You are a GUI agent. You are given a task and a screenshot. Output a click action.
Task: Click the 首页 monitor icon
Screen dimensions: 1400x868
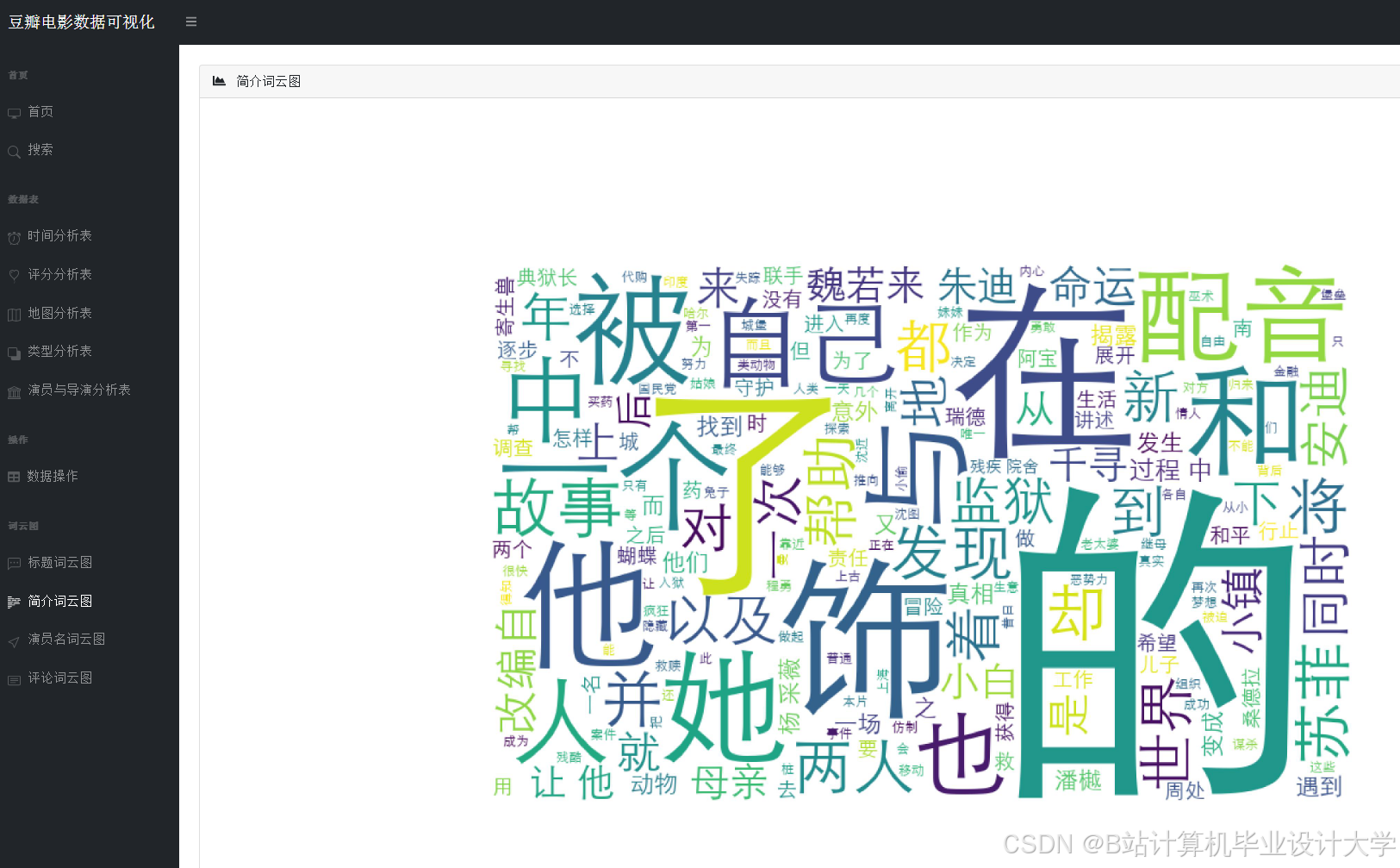(14, 113)
